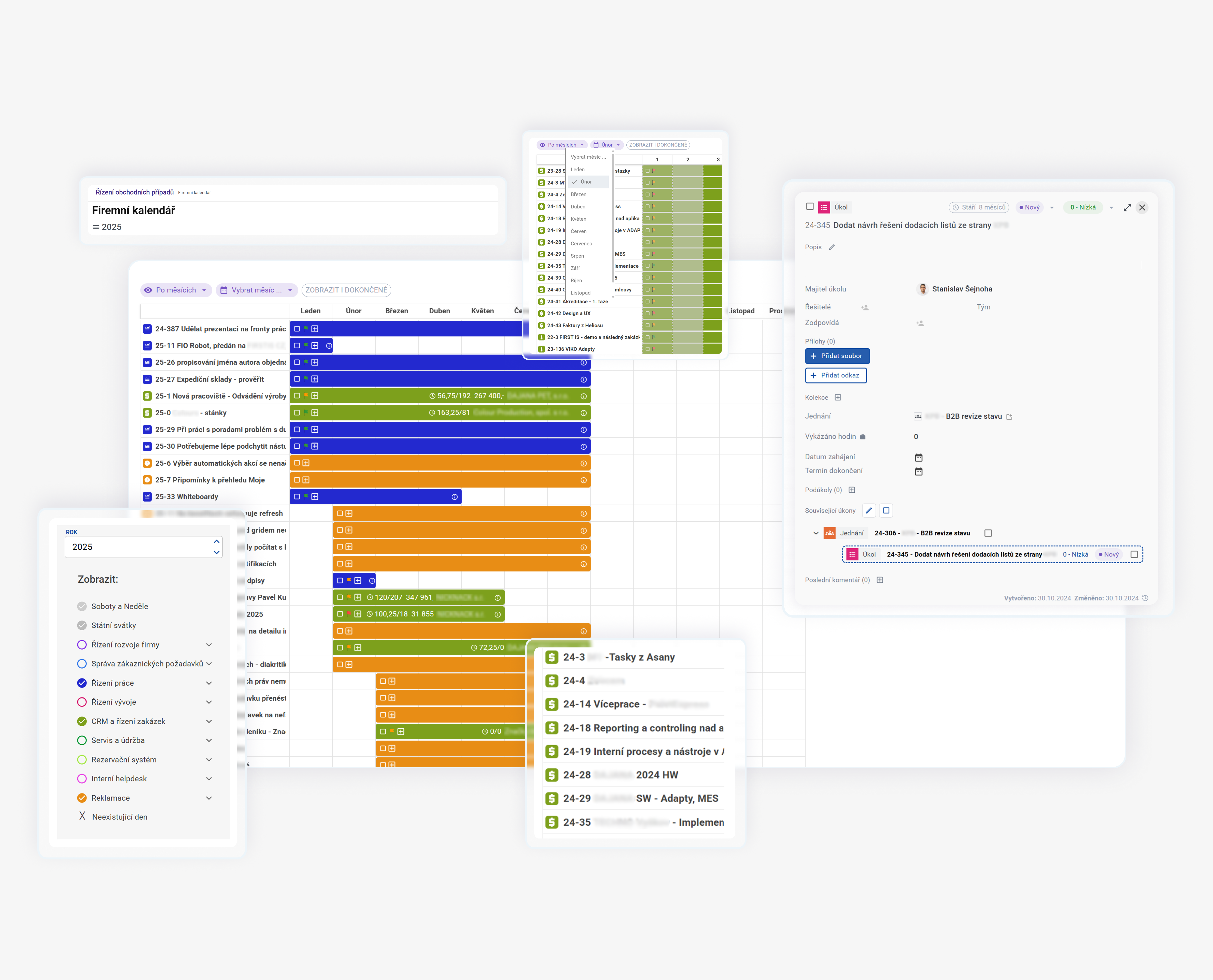Viewport: 1213px width, 980px height.
Task: Open the Termín dokončení calendar picker
Action: click(919, 471)
